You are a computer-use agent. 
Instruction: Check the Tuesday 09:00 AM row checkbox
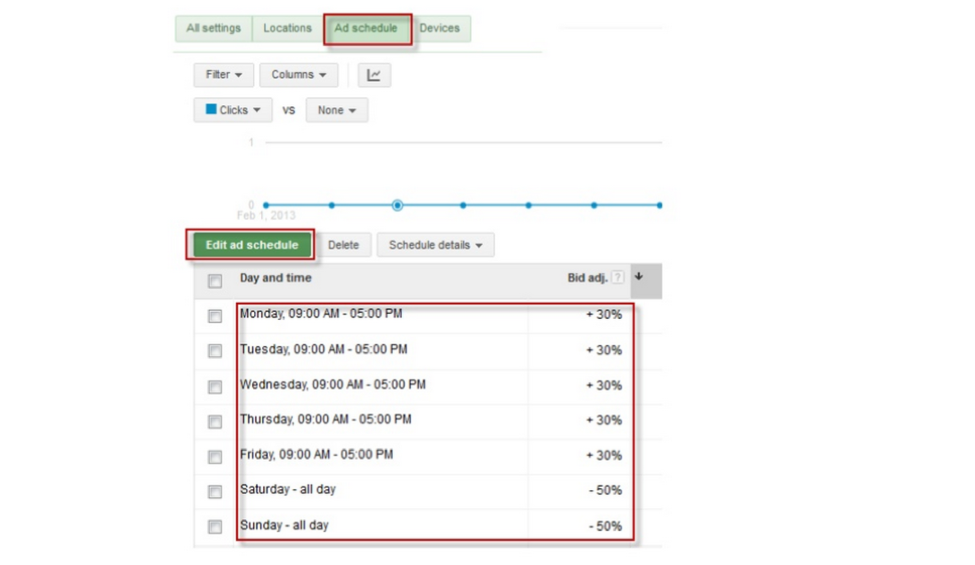click(x=215, y=351)
